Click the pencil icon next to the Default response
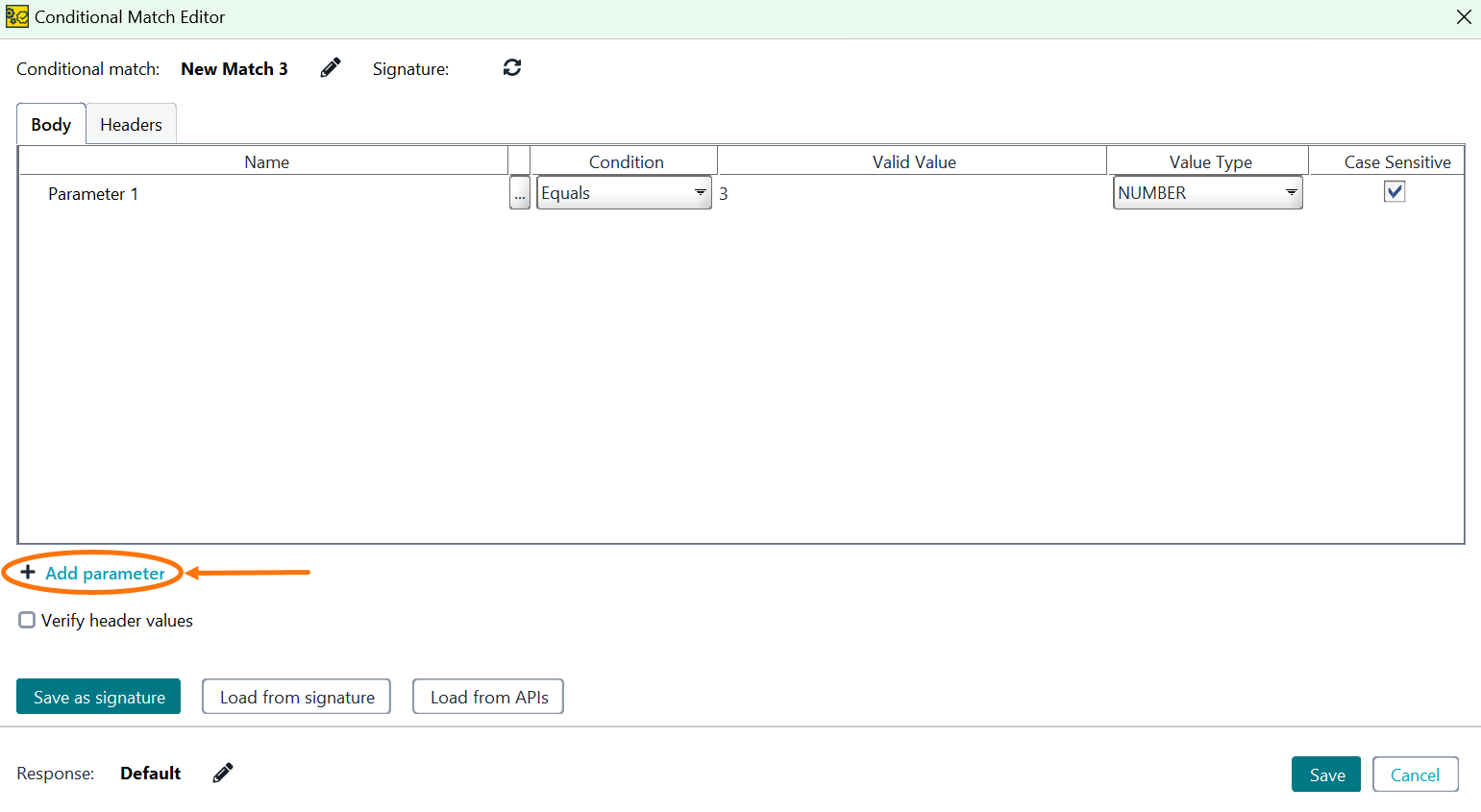The height and width of the screenshot is (812, 1481). [x=222, y=773]
